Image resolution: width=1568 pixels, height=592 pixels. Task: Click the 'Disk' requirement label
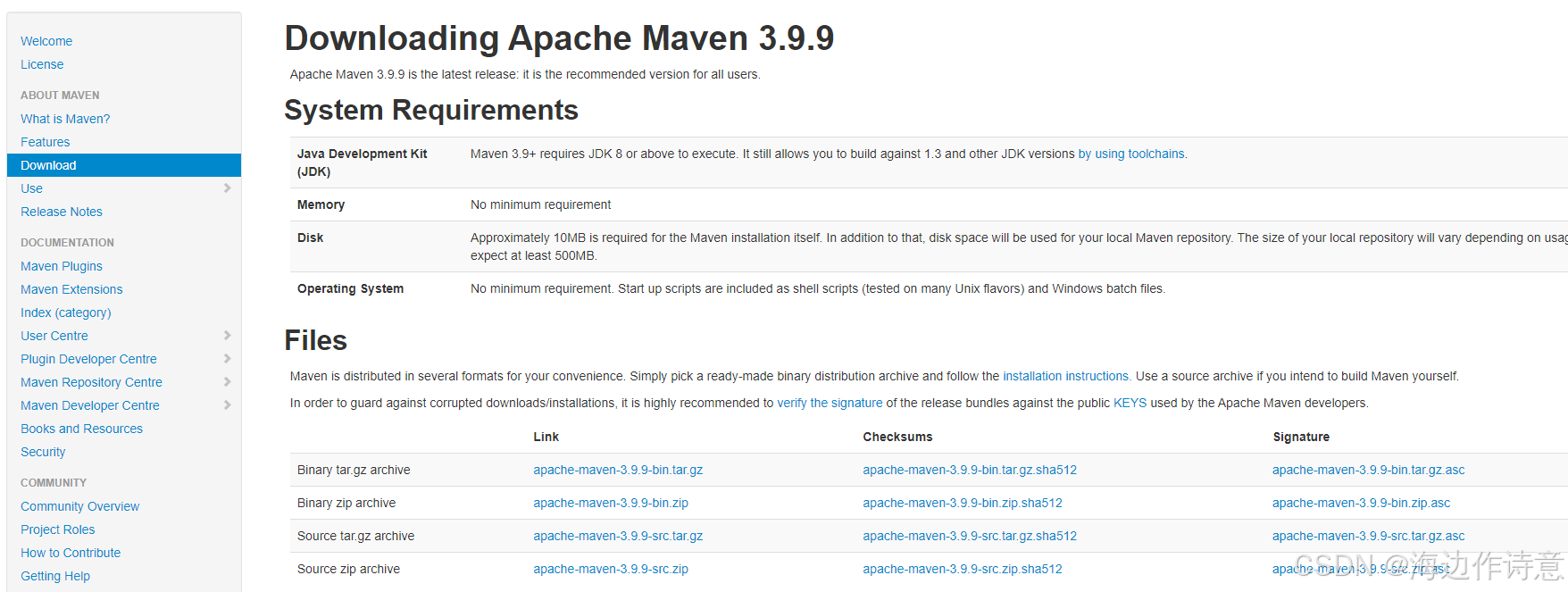(310, 238)
